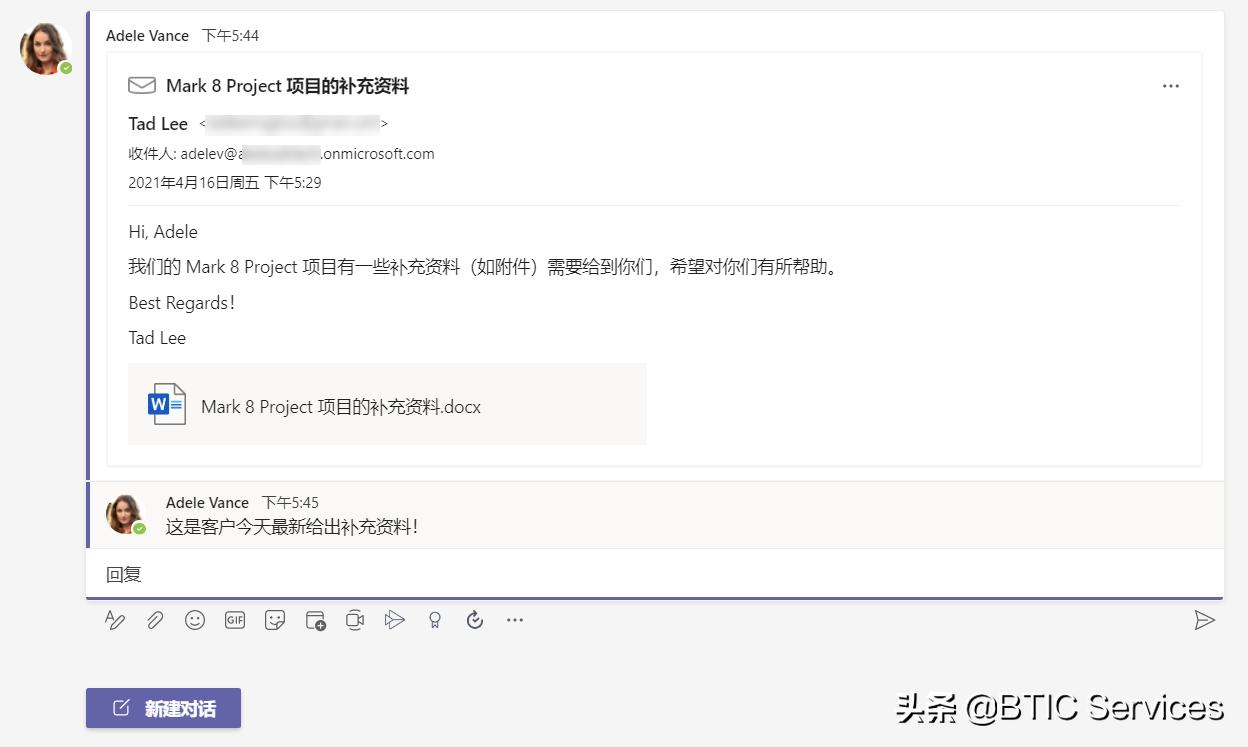Expand Adele Vance's profile picture
This screenshot has height=747, width=1248.
point(44,46)
